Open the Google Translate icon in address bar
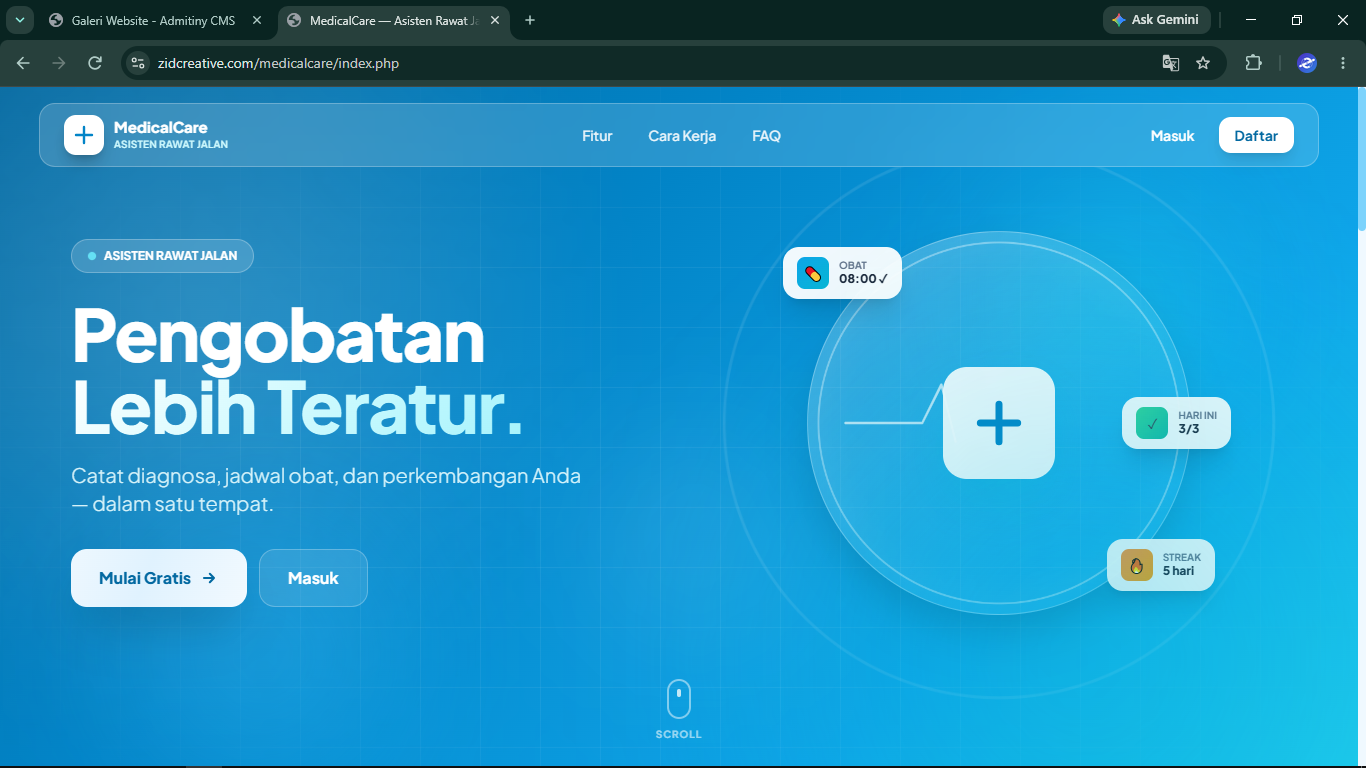The image size is (1366, 768). tap(1170, 63)
